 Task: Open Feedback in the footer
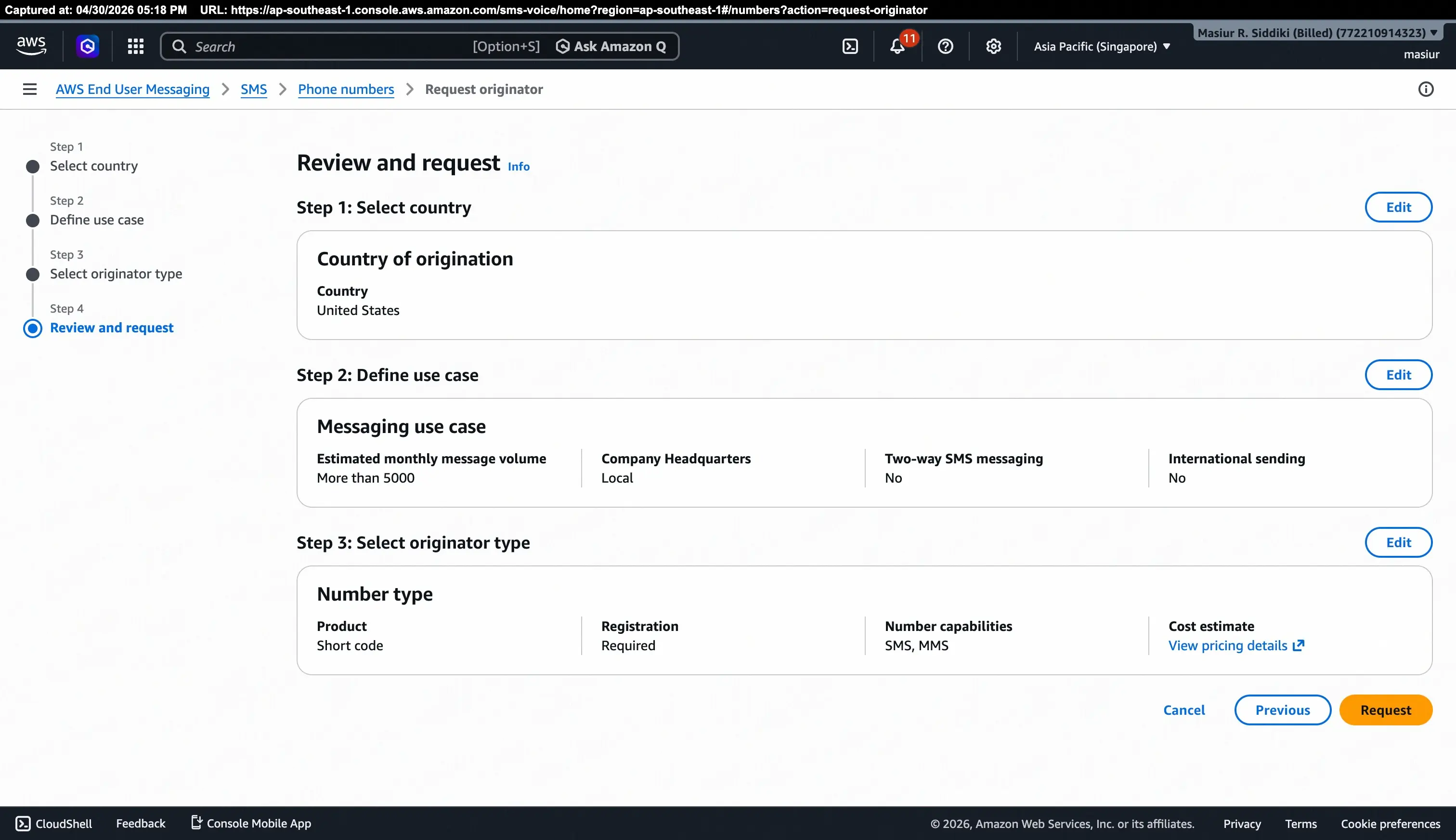click(141, 823)
